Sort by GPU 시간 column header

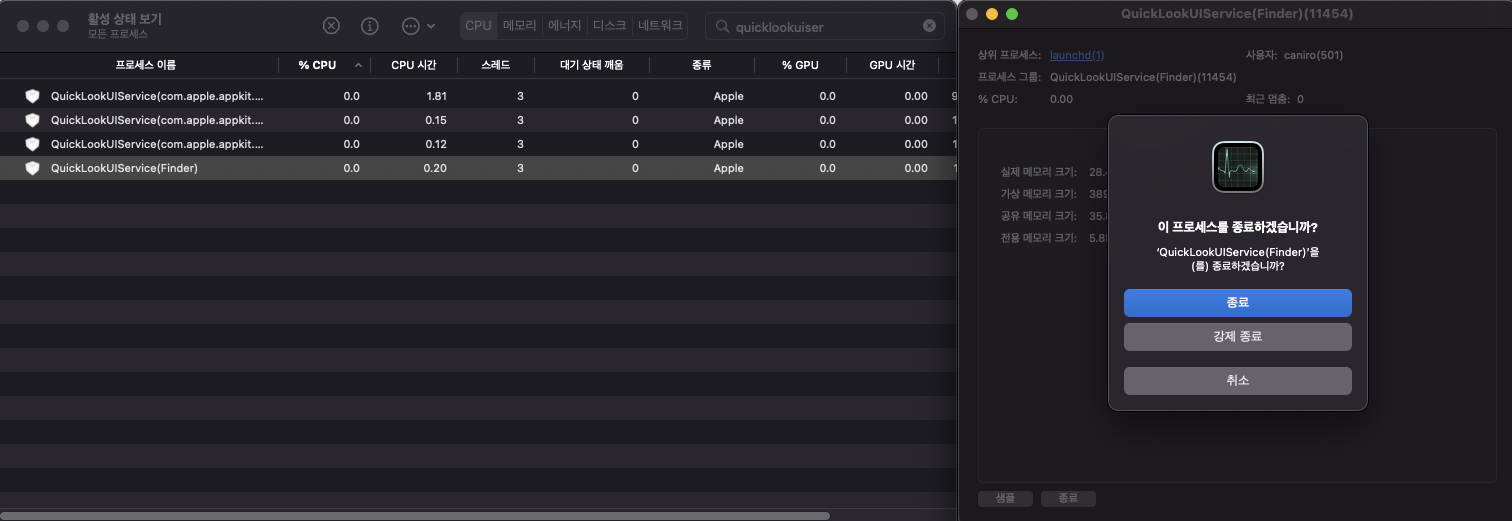(x=892, y=65)
